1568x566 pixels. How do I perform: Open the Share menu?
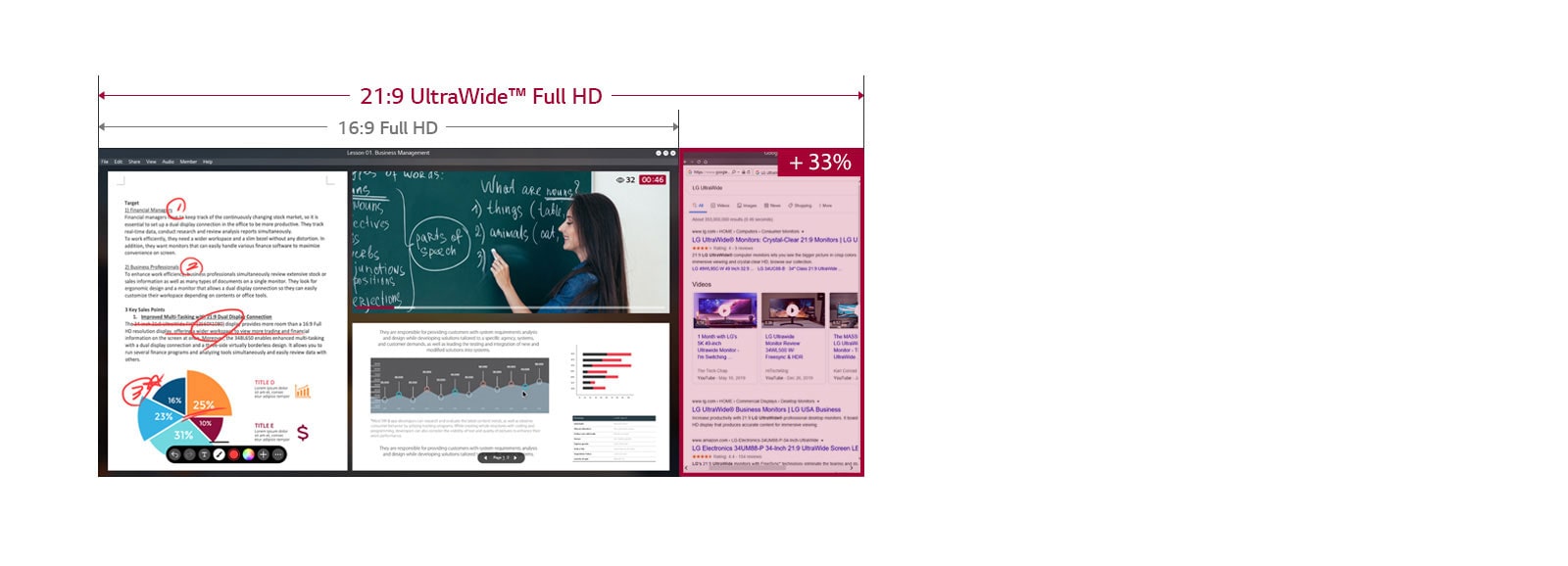tap(134, 162)
